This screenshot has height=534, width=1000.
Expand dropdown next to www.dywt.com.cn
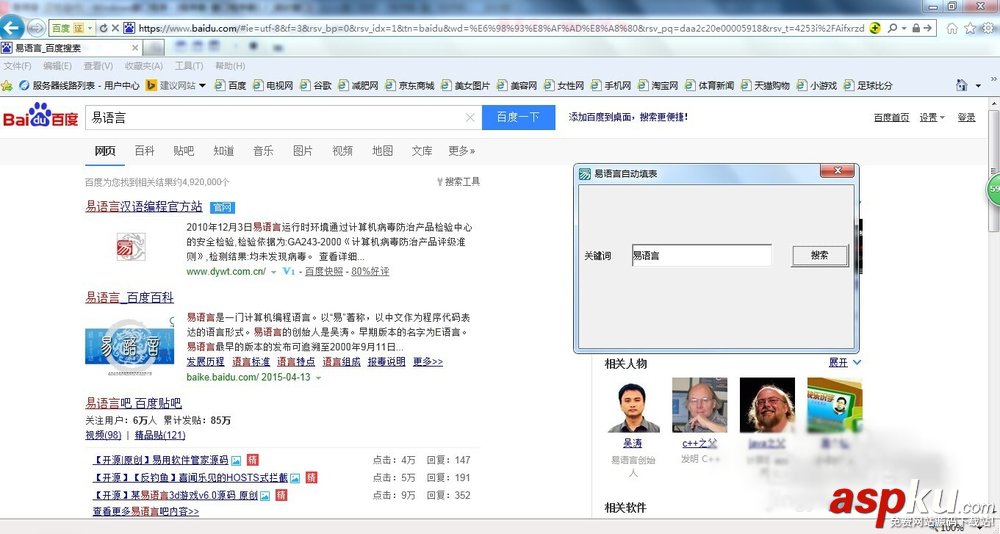tap(274, 272)
